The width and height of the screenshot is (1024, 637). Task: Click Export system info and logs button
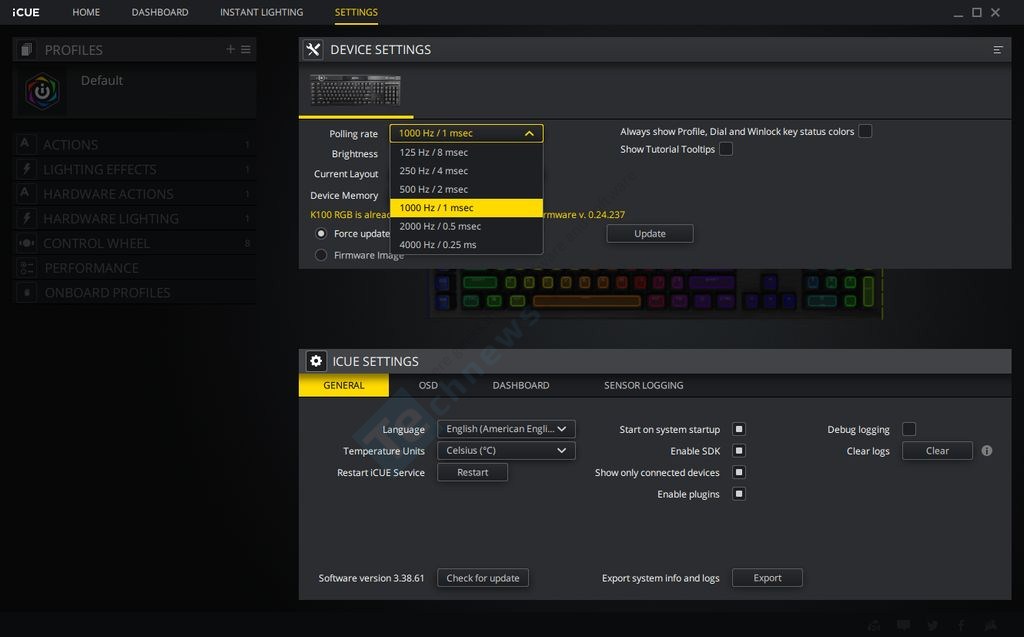[x=767, y=578]
